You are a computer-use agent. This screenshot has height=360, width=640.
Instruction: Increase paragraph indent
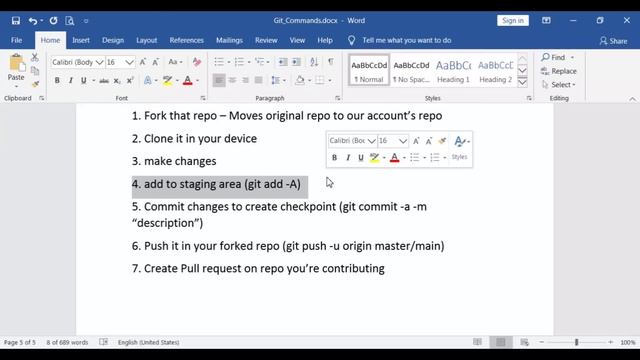(x=296, y=62)
